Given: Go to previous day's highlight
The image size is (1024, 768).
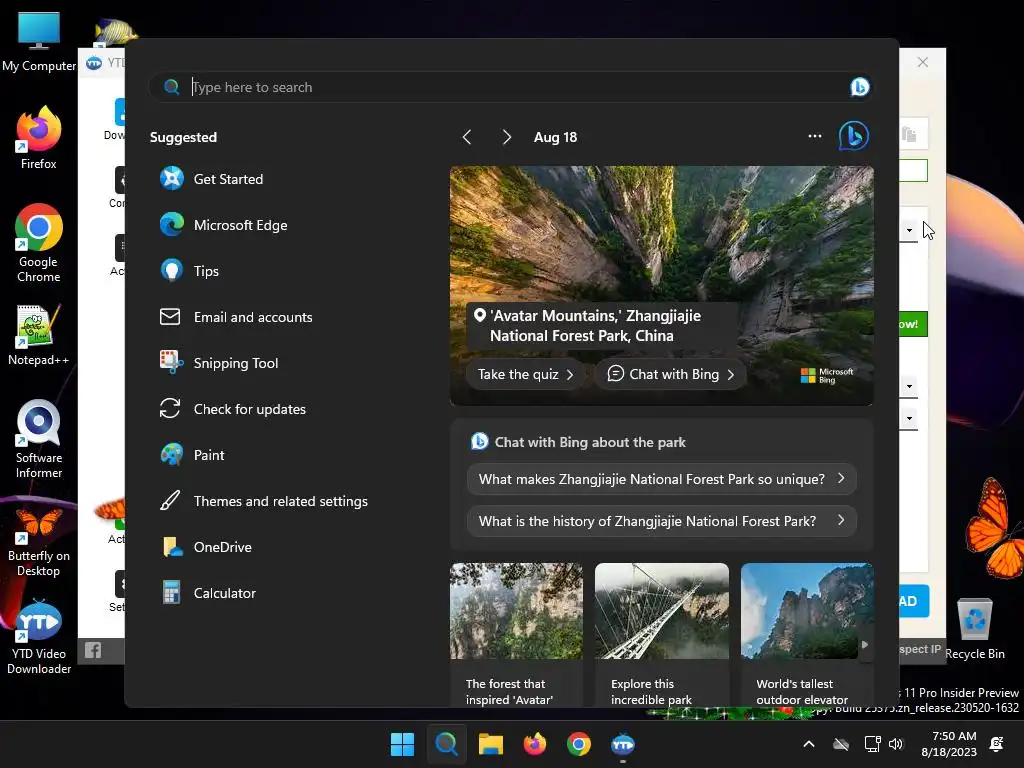Looking at the screenshot, I should pos(466,137).
